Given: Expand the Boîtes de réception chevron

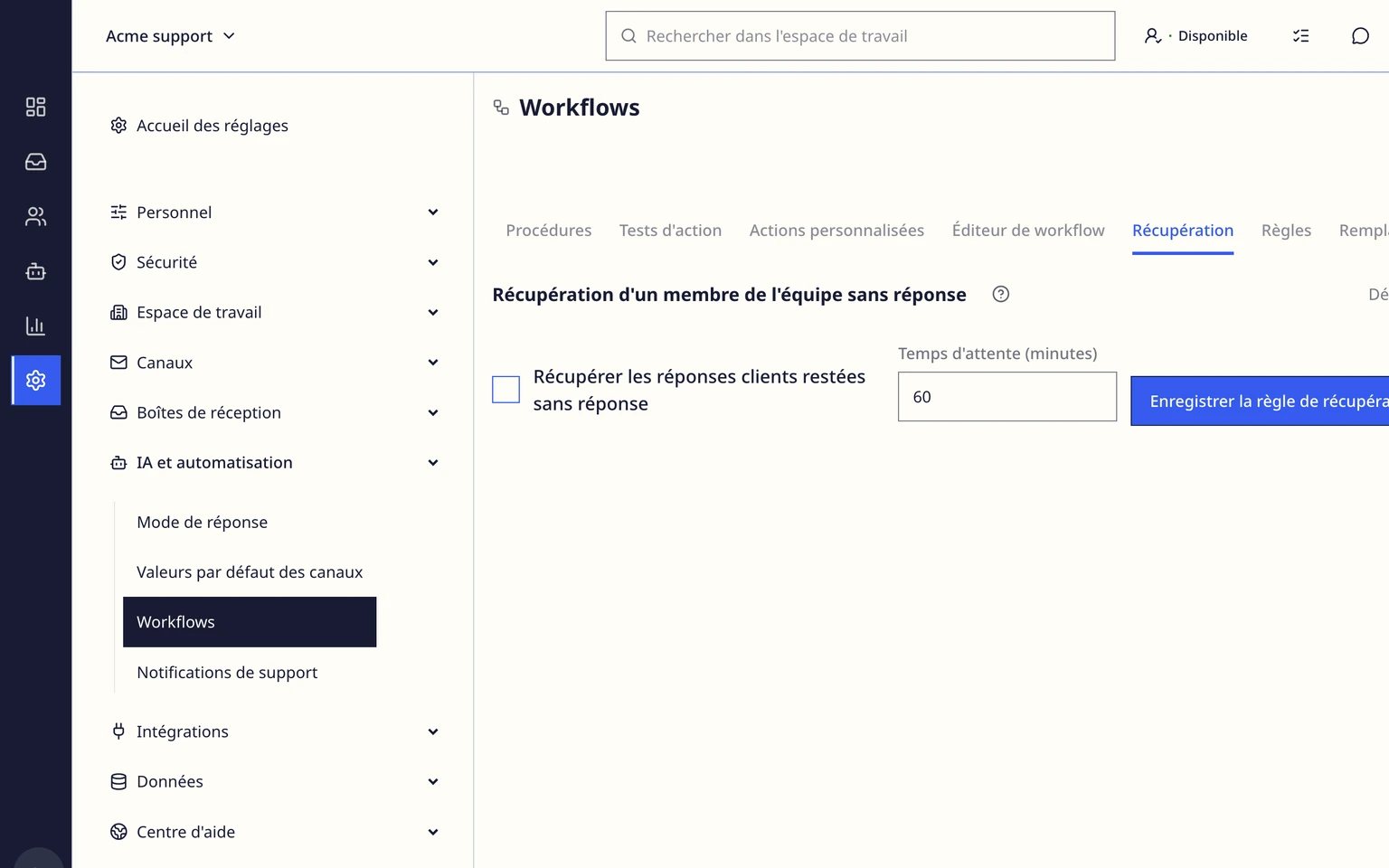Looking at the screenshot, I should (433, 412).
